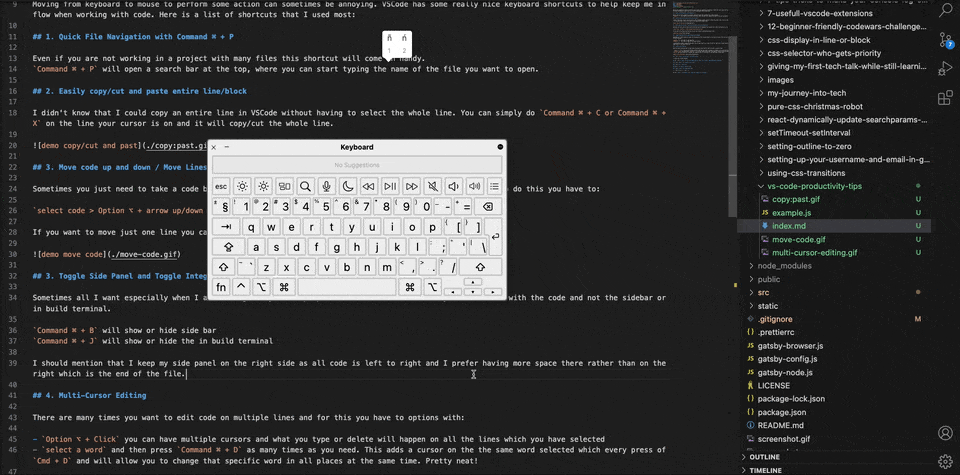
Task: Click the No Suggestions bar in Keyboard
Action: tap(357, 165)
